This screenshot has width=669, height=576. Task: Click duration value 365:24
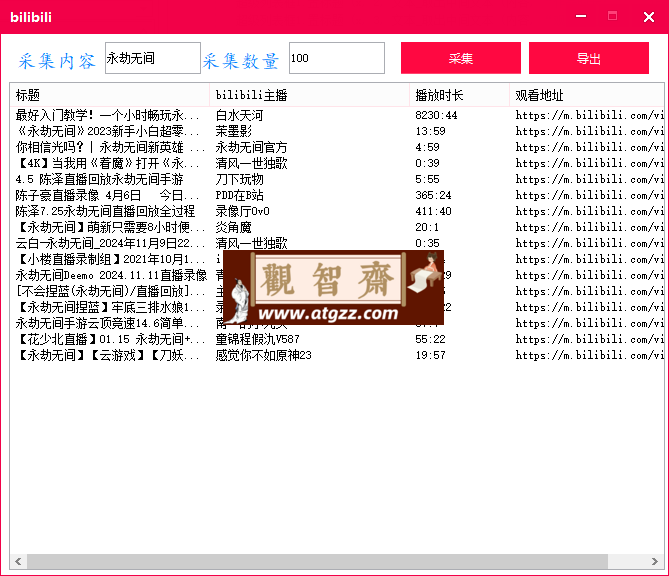(x=433, y=195)
